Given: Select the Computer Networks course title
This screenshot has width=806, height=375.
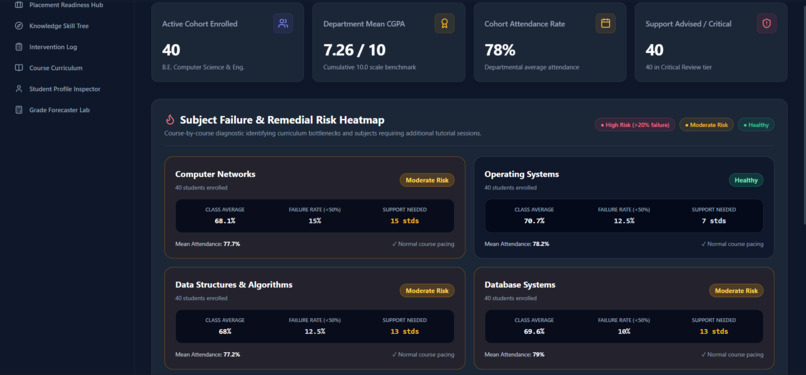Looking at the screenshot, I should [x=215, y=174].
